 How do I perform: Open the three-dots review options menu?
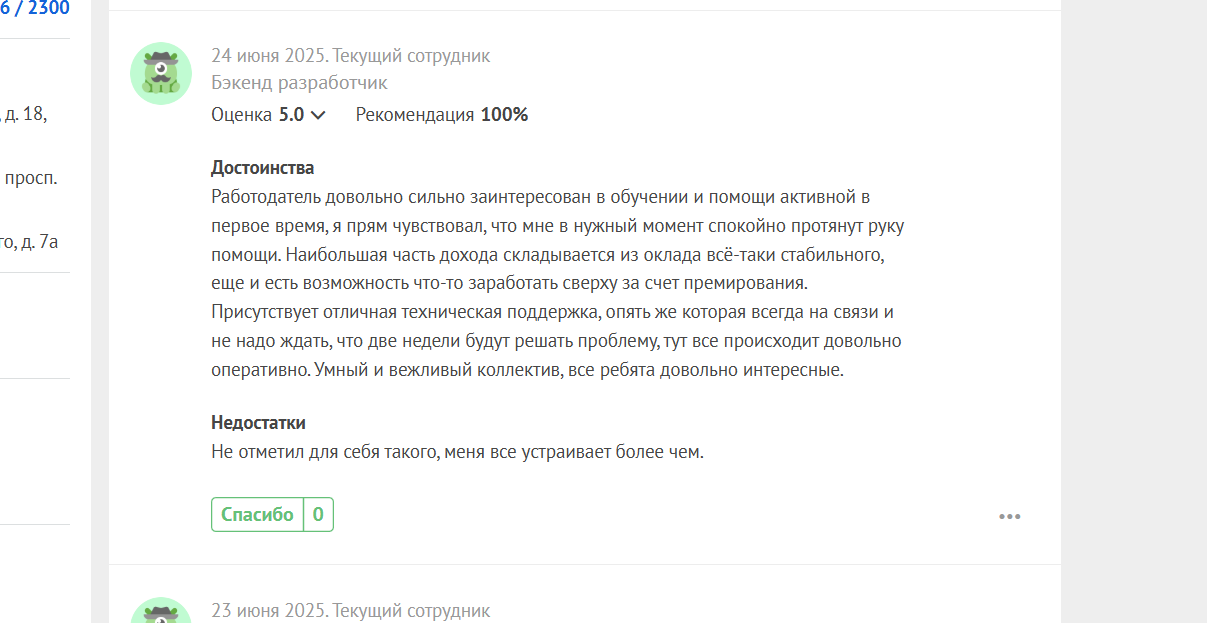[1009, 517]
